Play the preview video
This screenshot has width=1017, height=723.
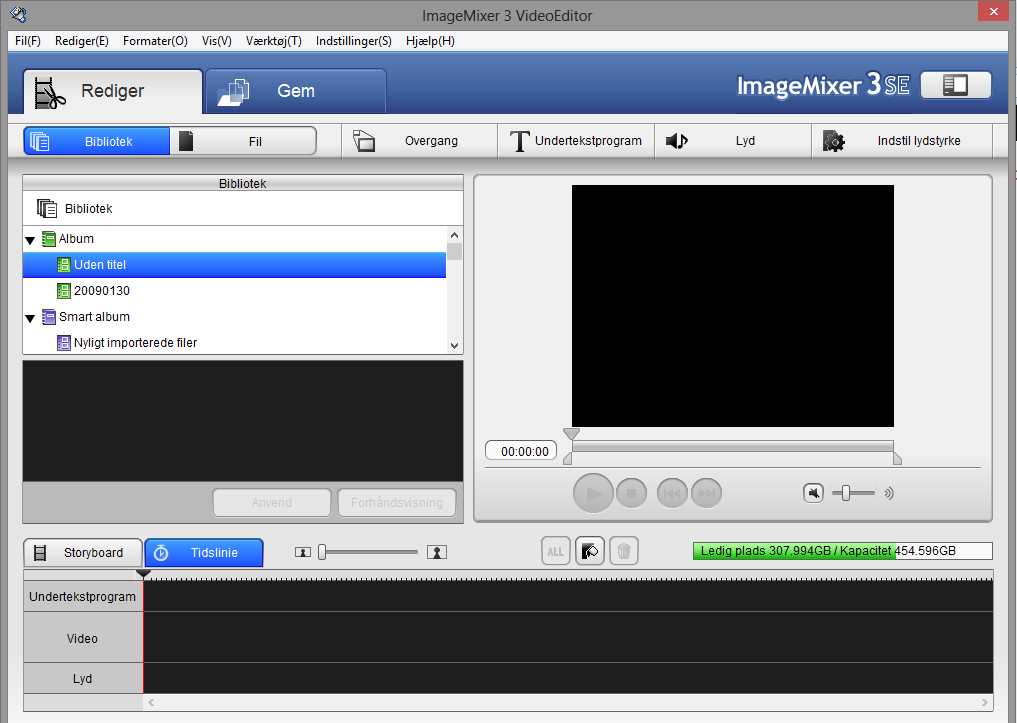point(593,493)
